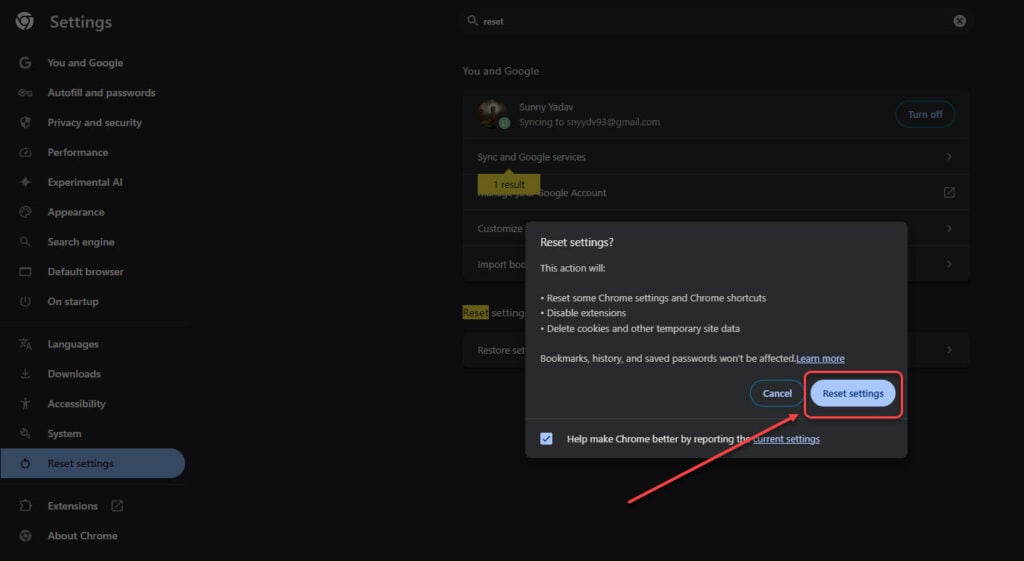Click the Settings page title

(81, 22)
